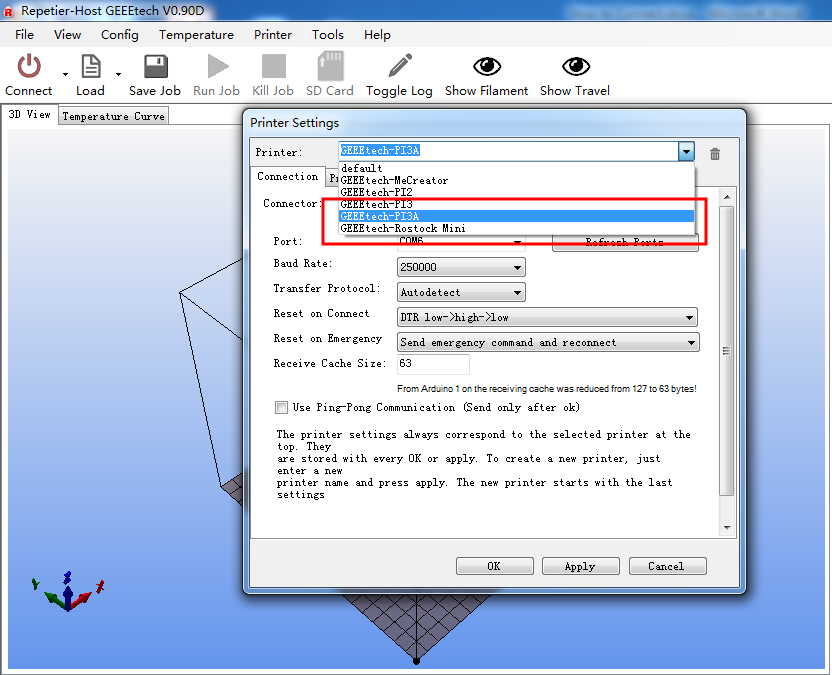Image resolution: width=832 pixels, height=675 pixels.
Task: Click the Printer name text field
Action: [508, 151]
